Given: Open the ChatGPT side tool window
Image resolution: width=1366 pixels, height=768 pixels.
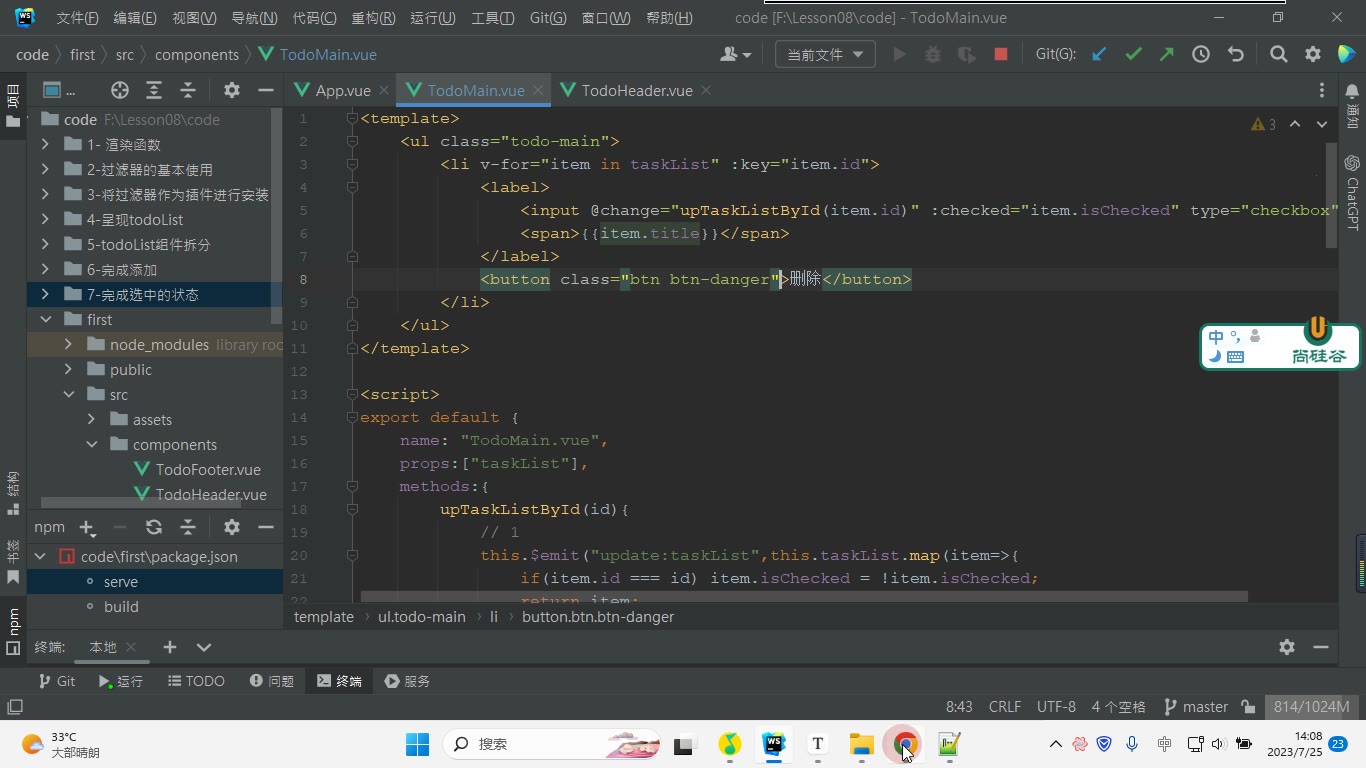Looking at the screenshot, I should [1352, 193].
